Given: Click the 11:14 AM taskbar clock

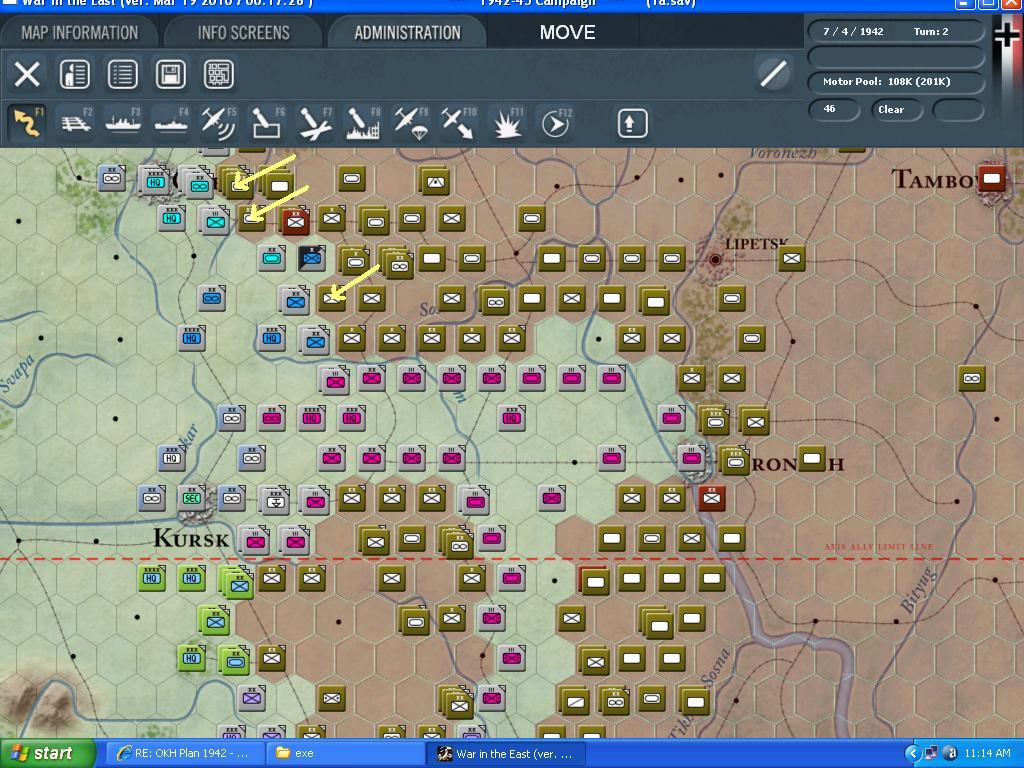Looking at the screenshot, I should point(987,753).
